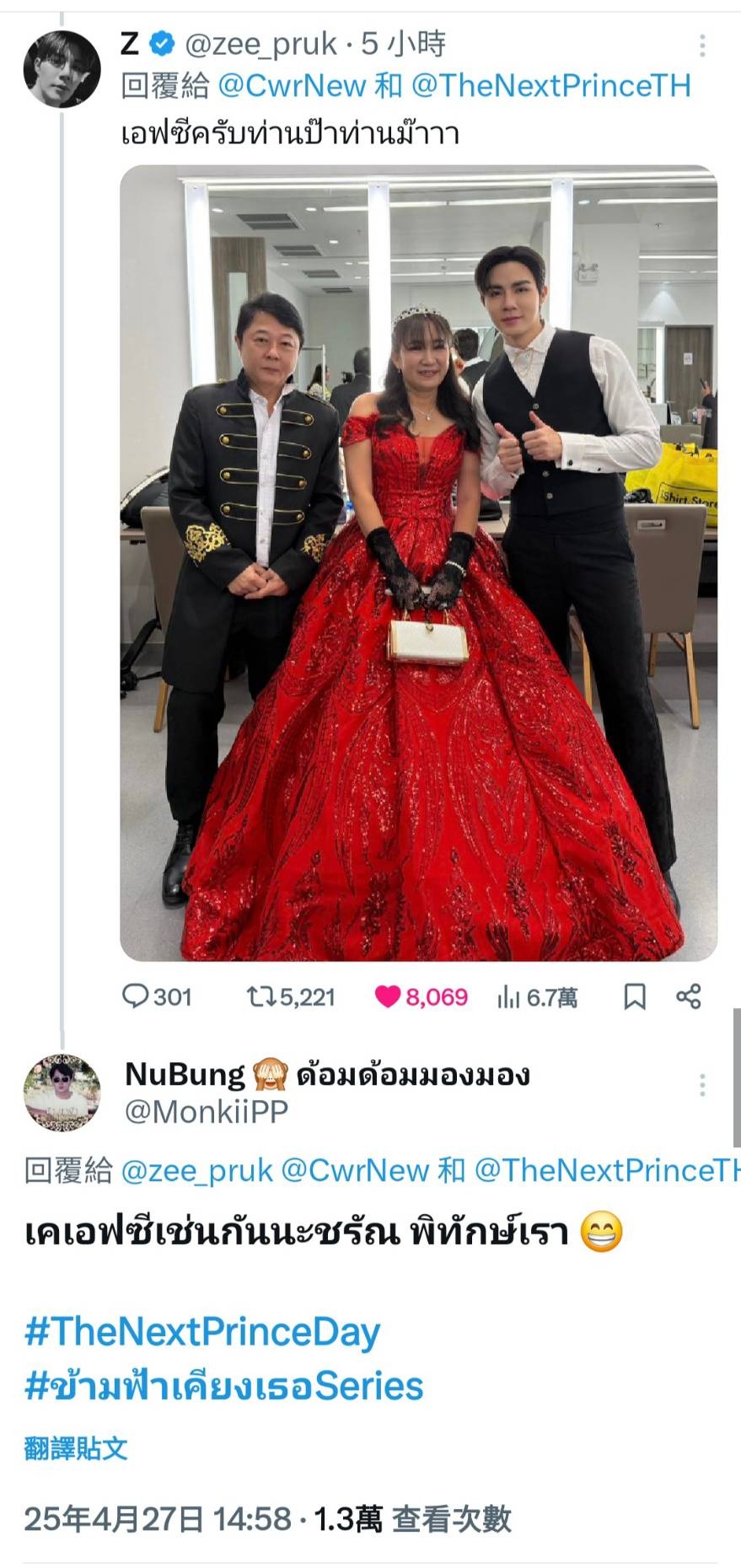Image resolution: width=741 pixels, height=1568 pixels.
Task: Retweet Z's photo post
Action: 291,996
